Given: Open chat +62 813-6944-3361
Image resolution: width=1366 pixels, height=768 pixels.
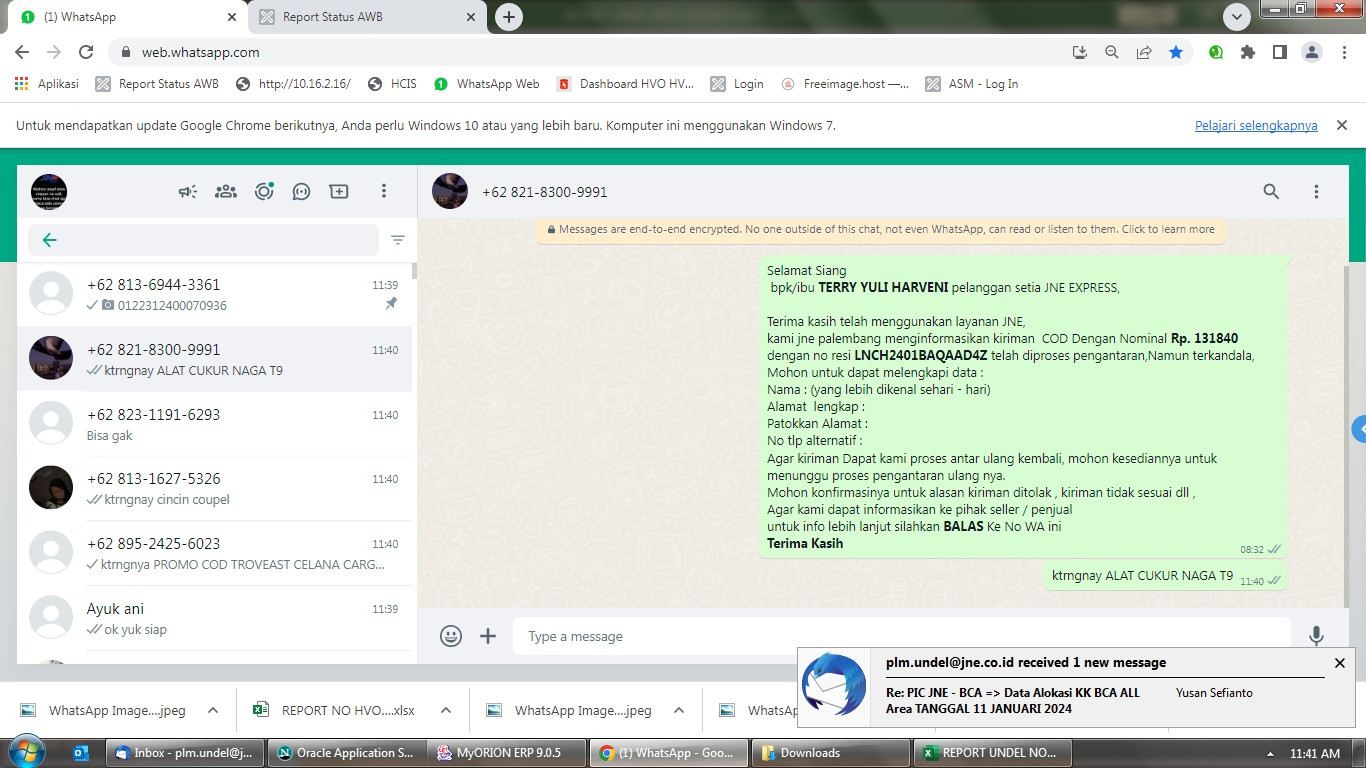Looking at the screenshot, I should 217,294.
